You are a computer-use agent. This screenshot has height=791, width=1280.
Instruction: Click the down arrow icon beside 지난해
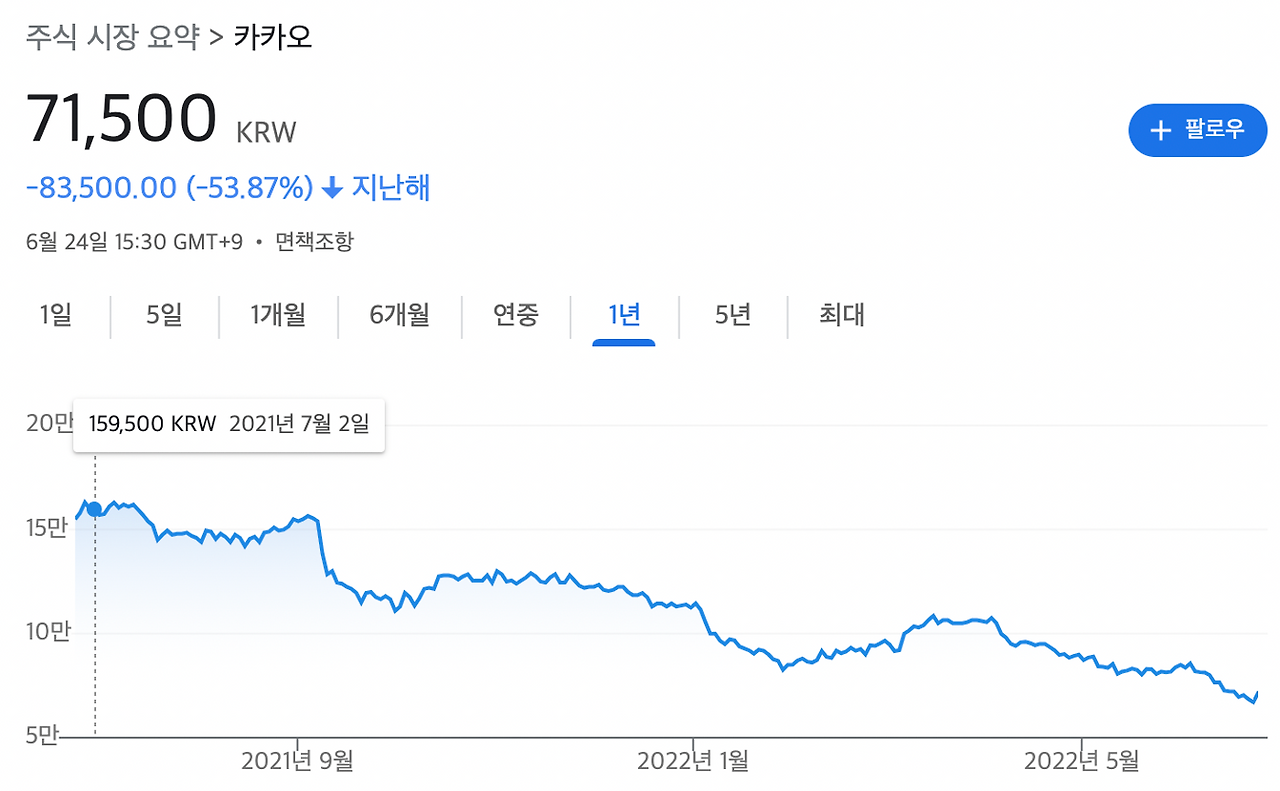click(333, 188)
